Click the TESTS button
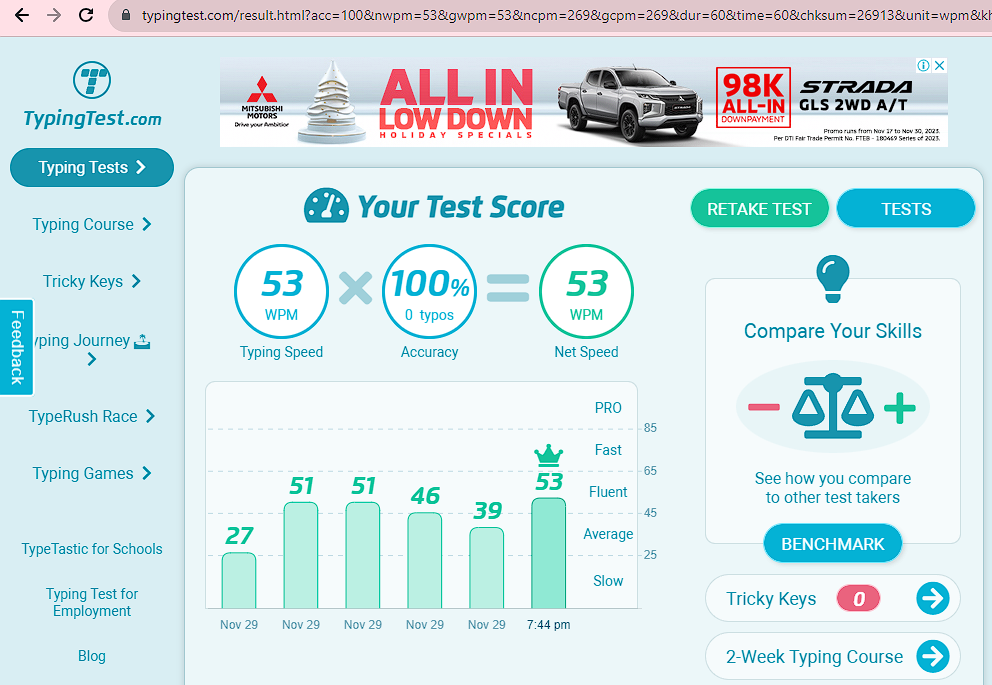992x685 pixels. click(905, 209)
